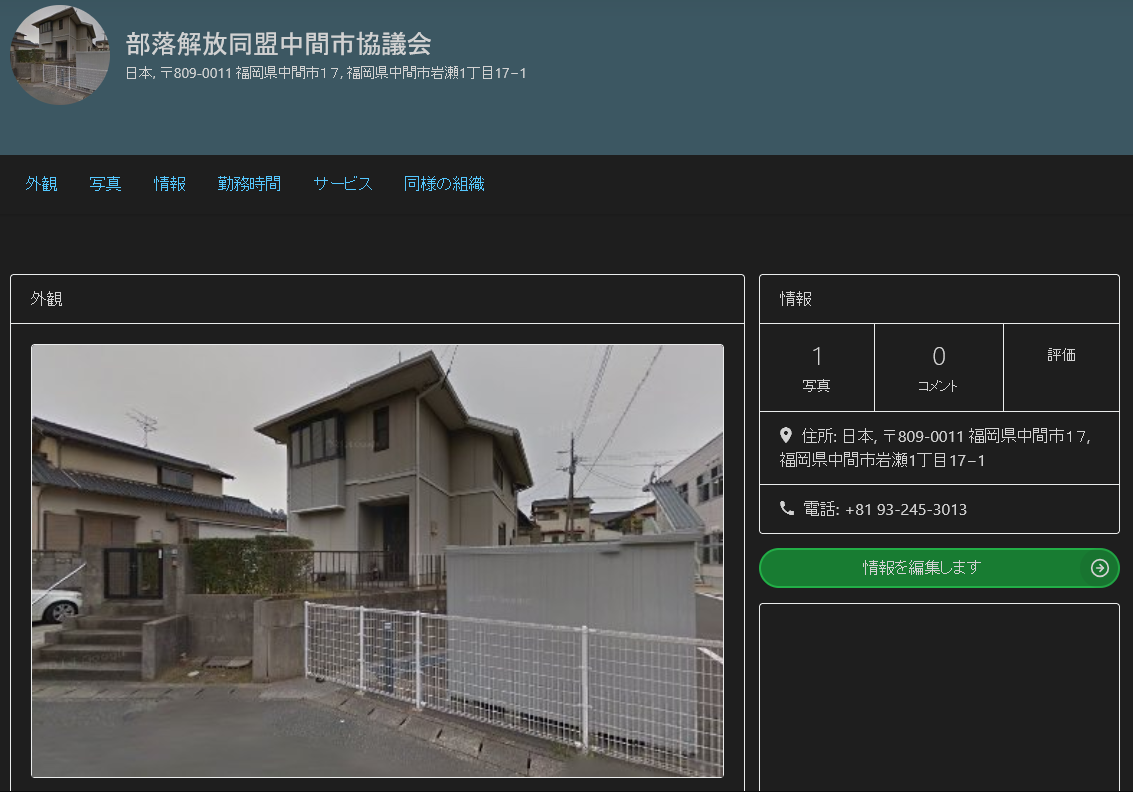Go to the 外観 navigation link

pos(41,184)
